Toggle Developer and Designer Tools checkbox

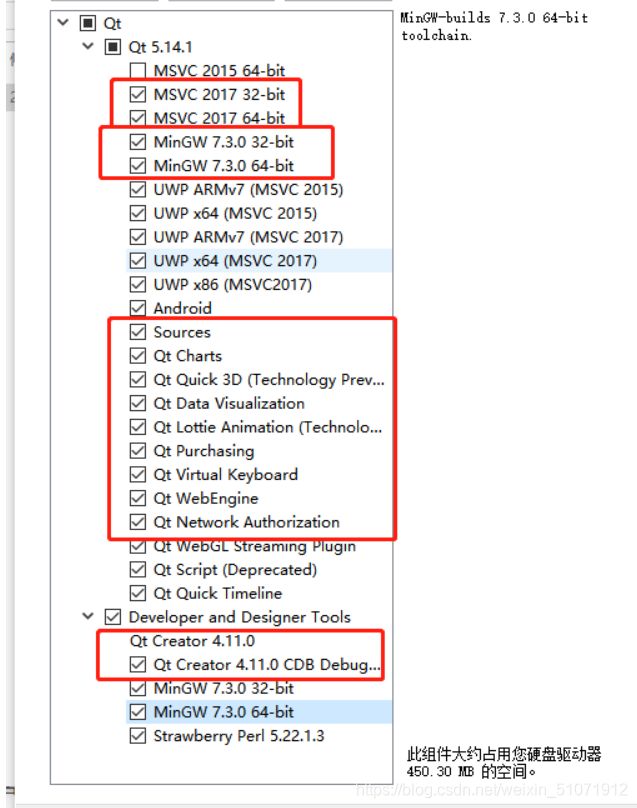click(112, 617)
